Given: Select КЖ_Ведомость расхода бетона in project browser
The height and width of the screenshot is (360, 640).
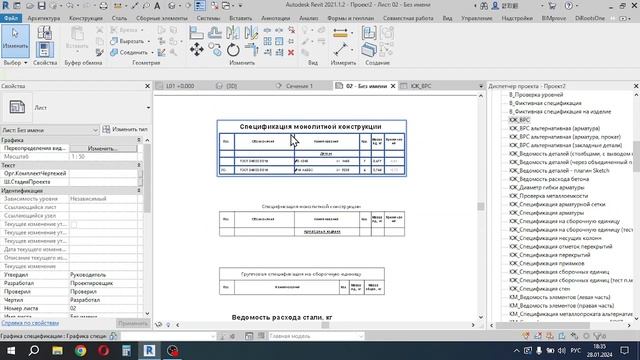Looking at the screenshot, I should 549,179.
